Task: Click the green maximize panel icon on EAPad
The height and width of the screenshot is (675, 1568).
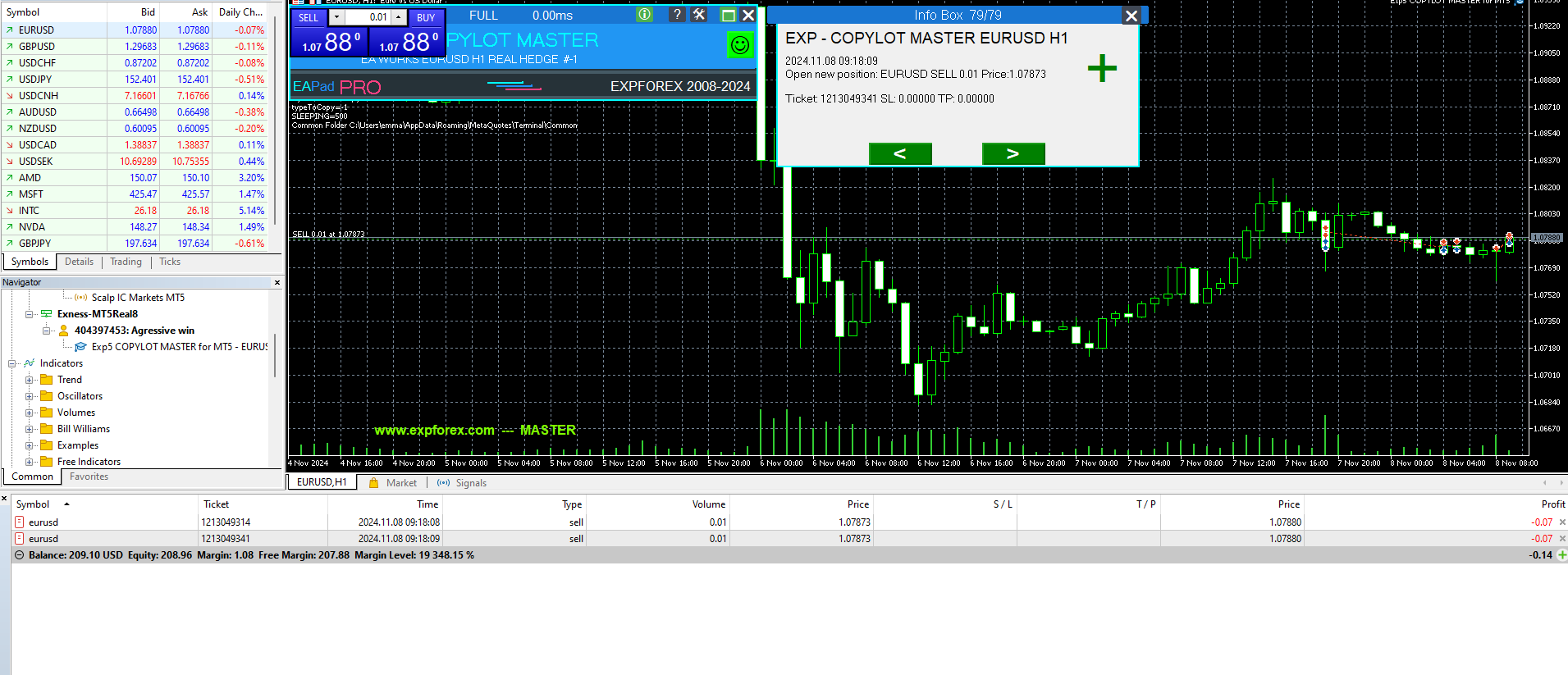Action: click(x=729, y=15)
